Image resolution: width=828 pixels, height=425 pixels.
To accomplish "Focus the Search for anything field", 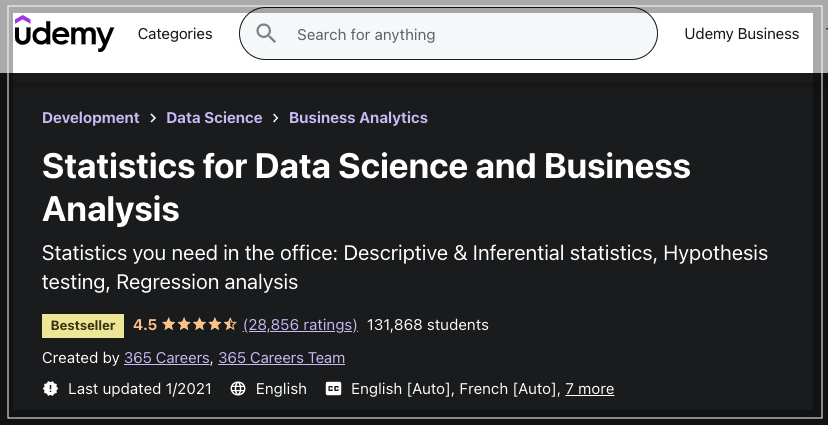I will (x=448, y=34).
